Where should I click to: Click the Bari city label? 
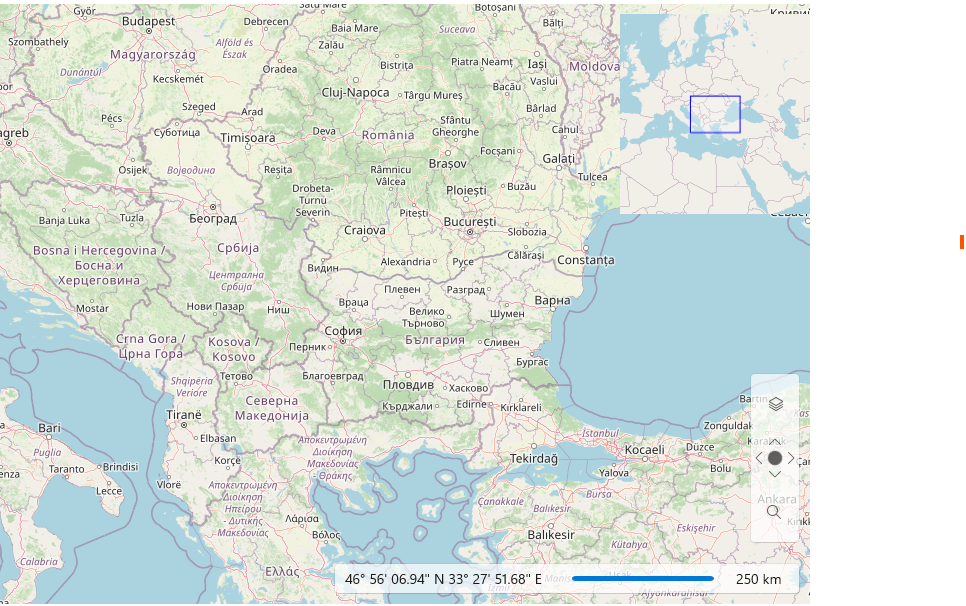coord(49,428)
